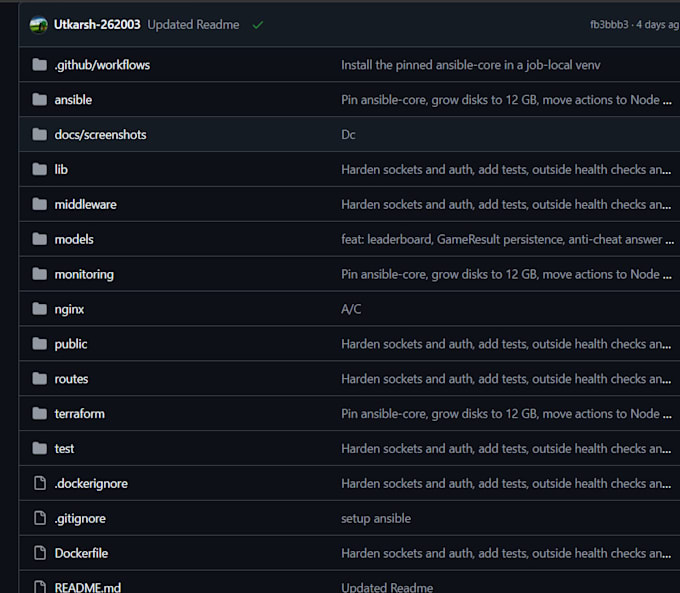Image resolution: width=680 pixels, height=593 pixels.
Task: Open the docs/screenshots folder
Action: point(100,134)
